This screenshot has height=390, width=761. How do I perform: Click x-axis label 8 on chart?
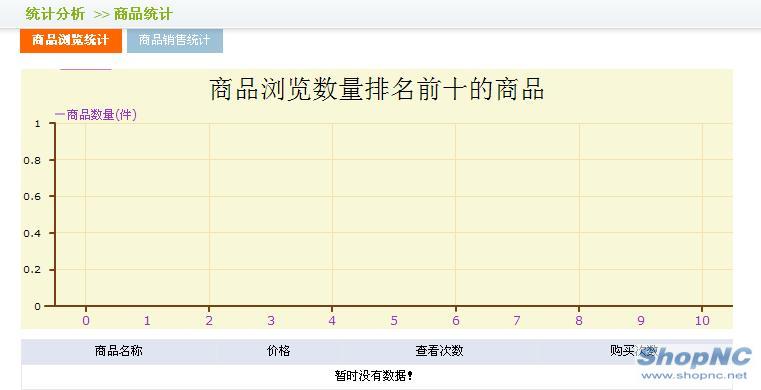click(579, 321)
